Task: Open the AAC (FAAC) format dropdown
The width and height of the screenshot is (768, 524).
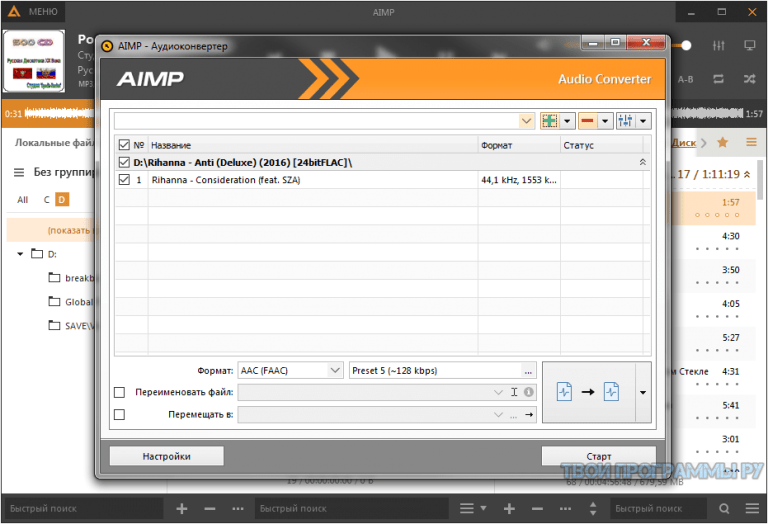Action: point(335,370)
